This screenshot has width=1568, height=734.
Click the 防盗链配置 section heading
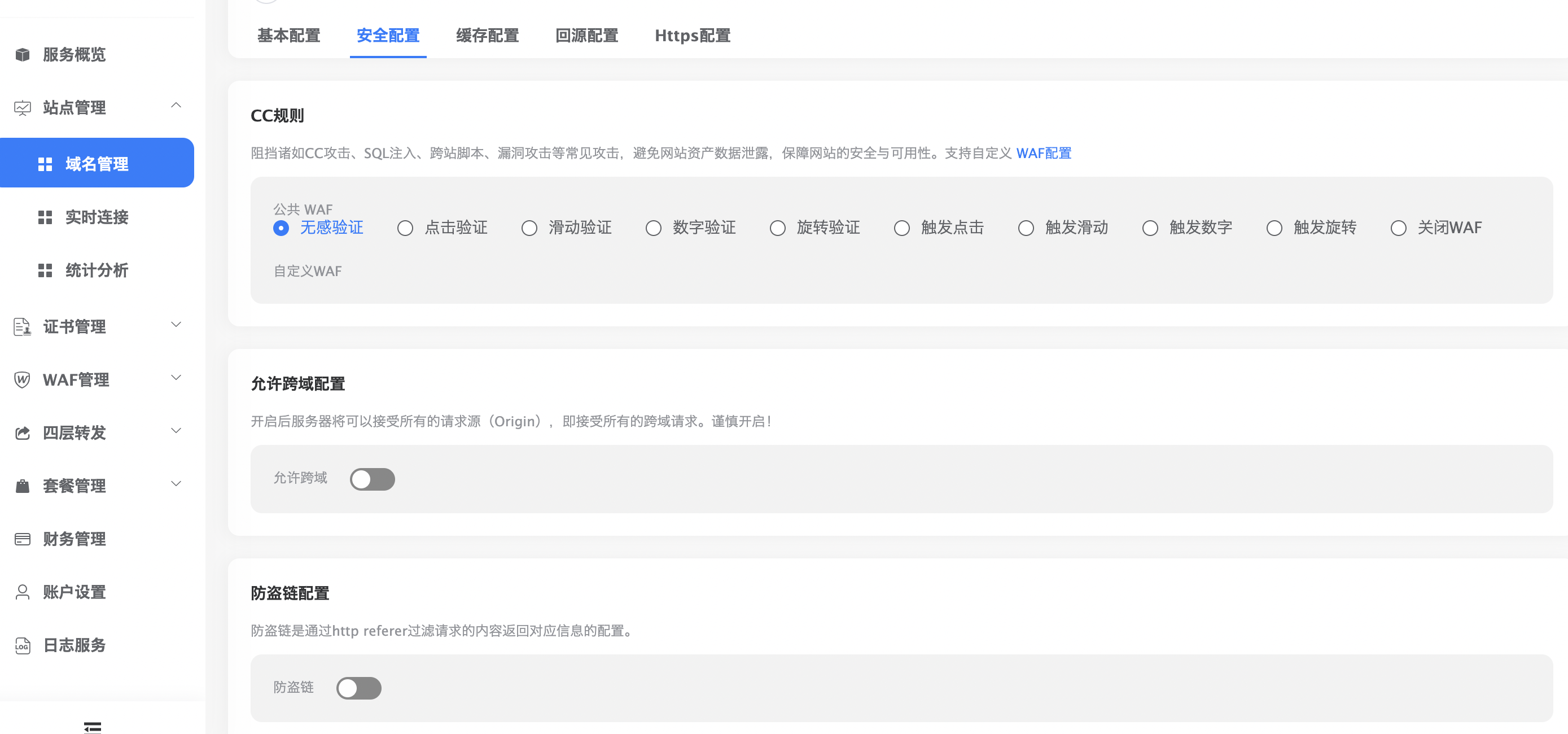[290, 593]
